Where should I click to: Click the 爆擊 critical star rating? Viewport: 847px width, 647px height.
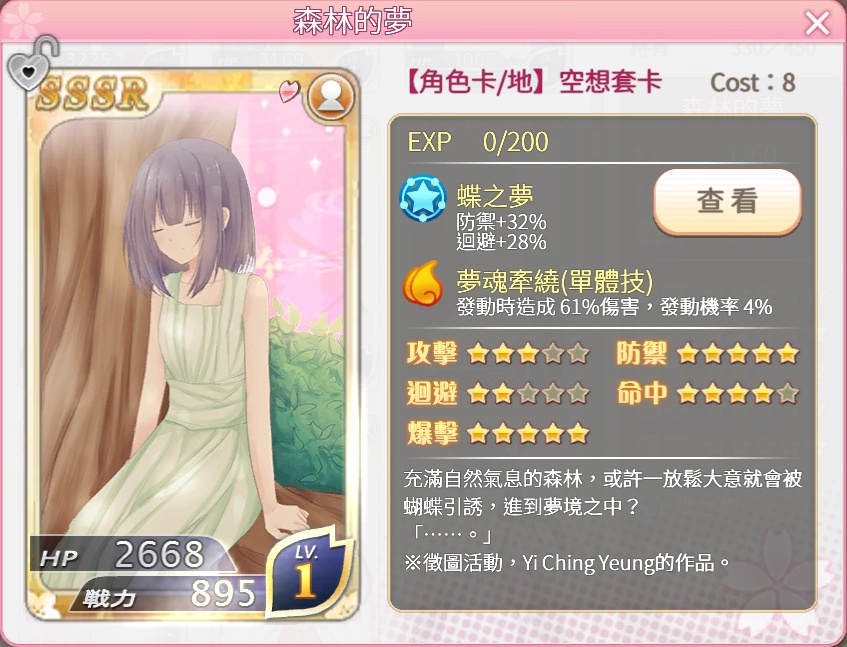pyautogui.click(x=498, y=433)
